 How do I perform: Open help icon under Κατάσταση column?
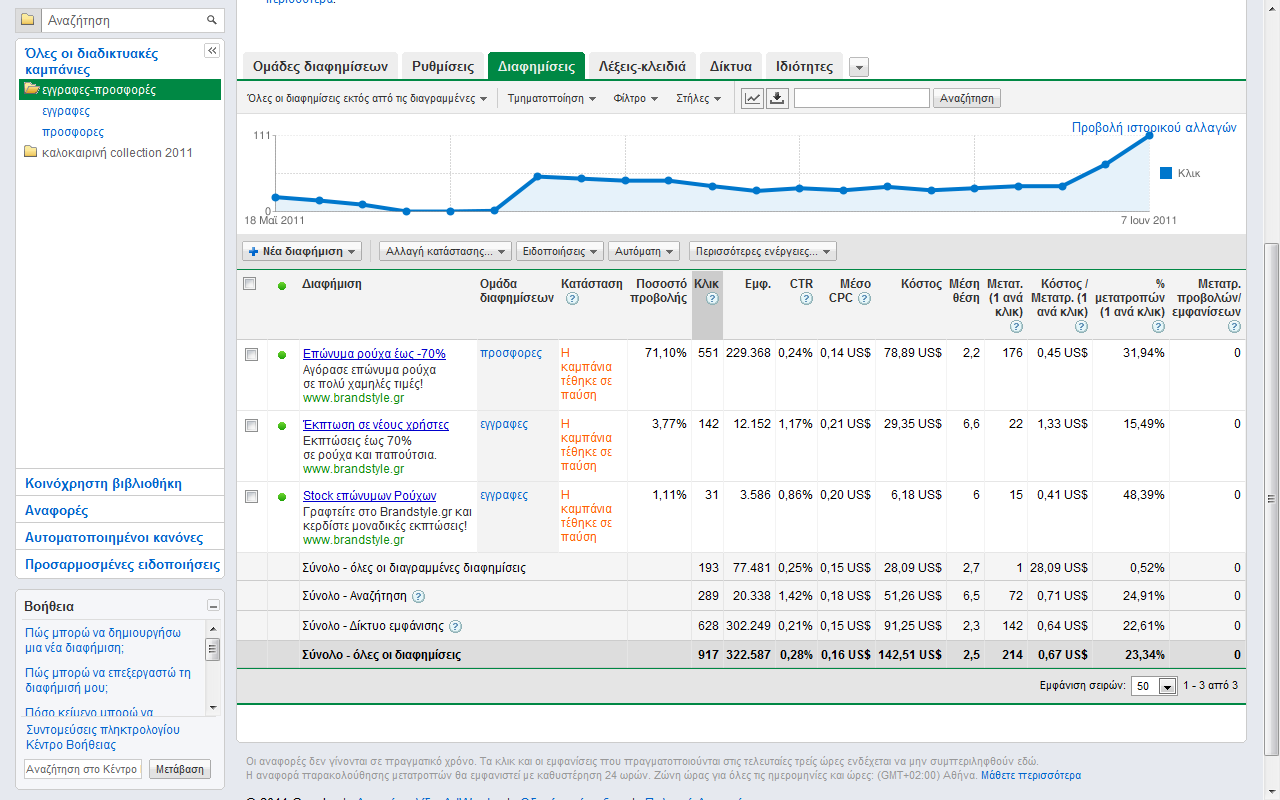tap(572, 298)
